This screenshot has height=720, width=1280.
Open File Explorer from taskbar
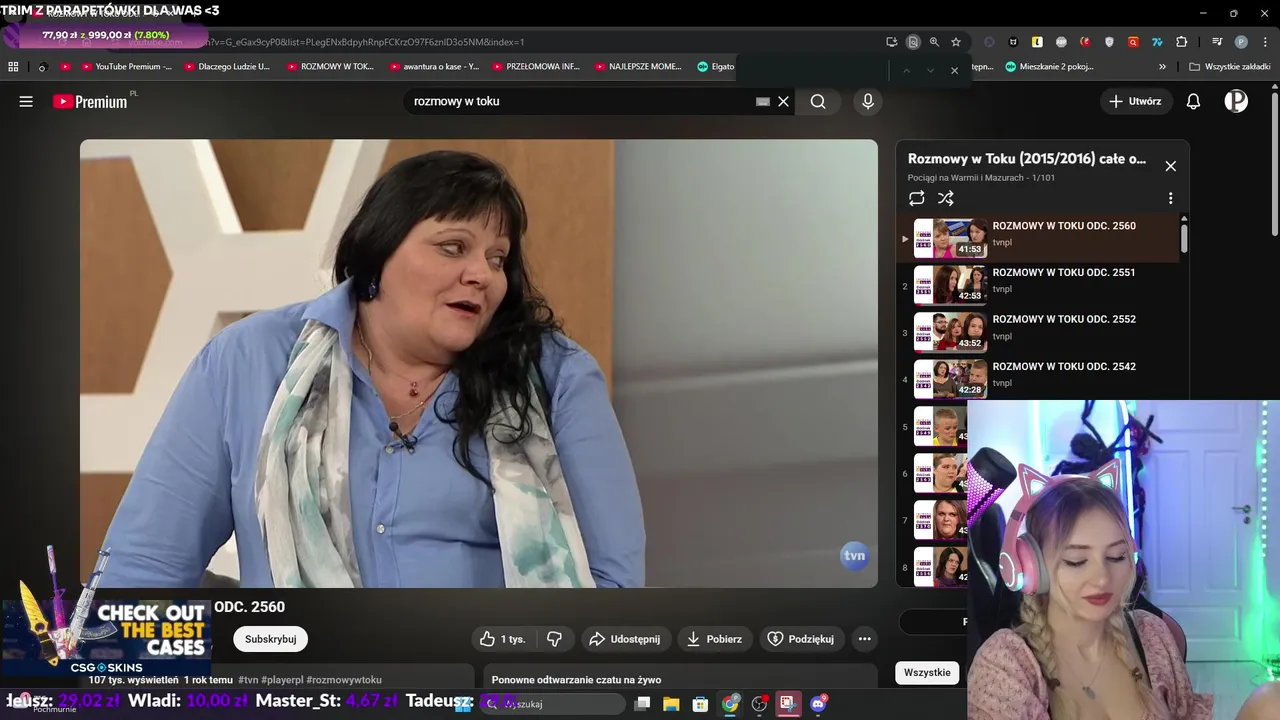[671, 704]
